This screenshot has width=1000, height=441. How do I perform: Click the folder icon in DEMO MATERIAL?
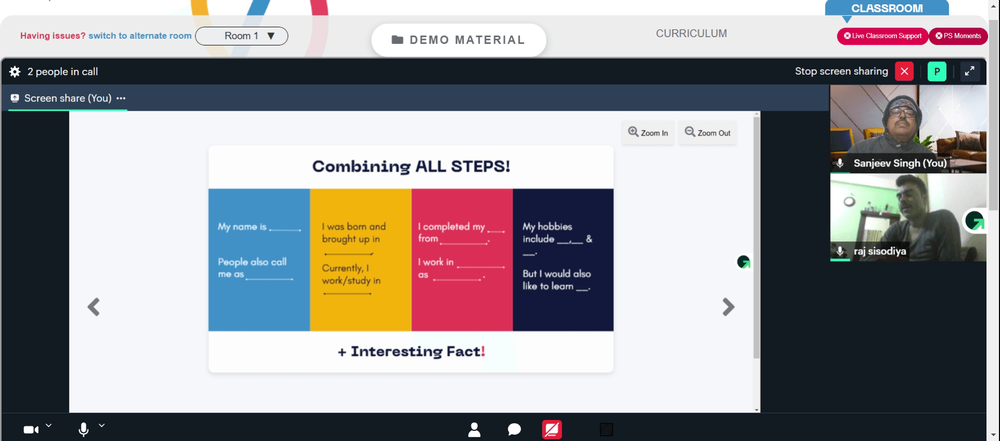[397, 40]
